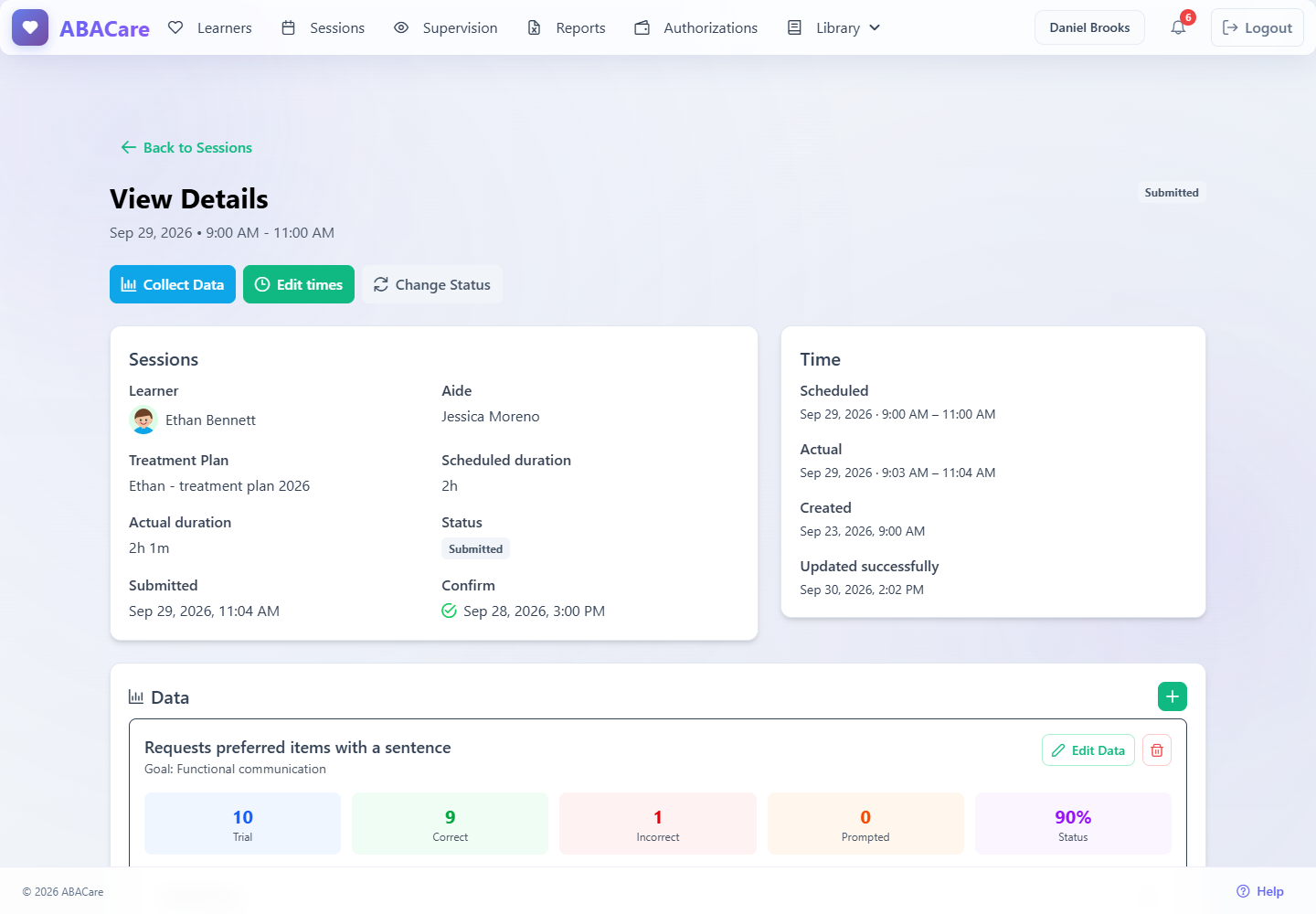This screenshot has height=914, width=1316.
Task: Open the Reports menu label
Action: point(581,27)
